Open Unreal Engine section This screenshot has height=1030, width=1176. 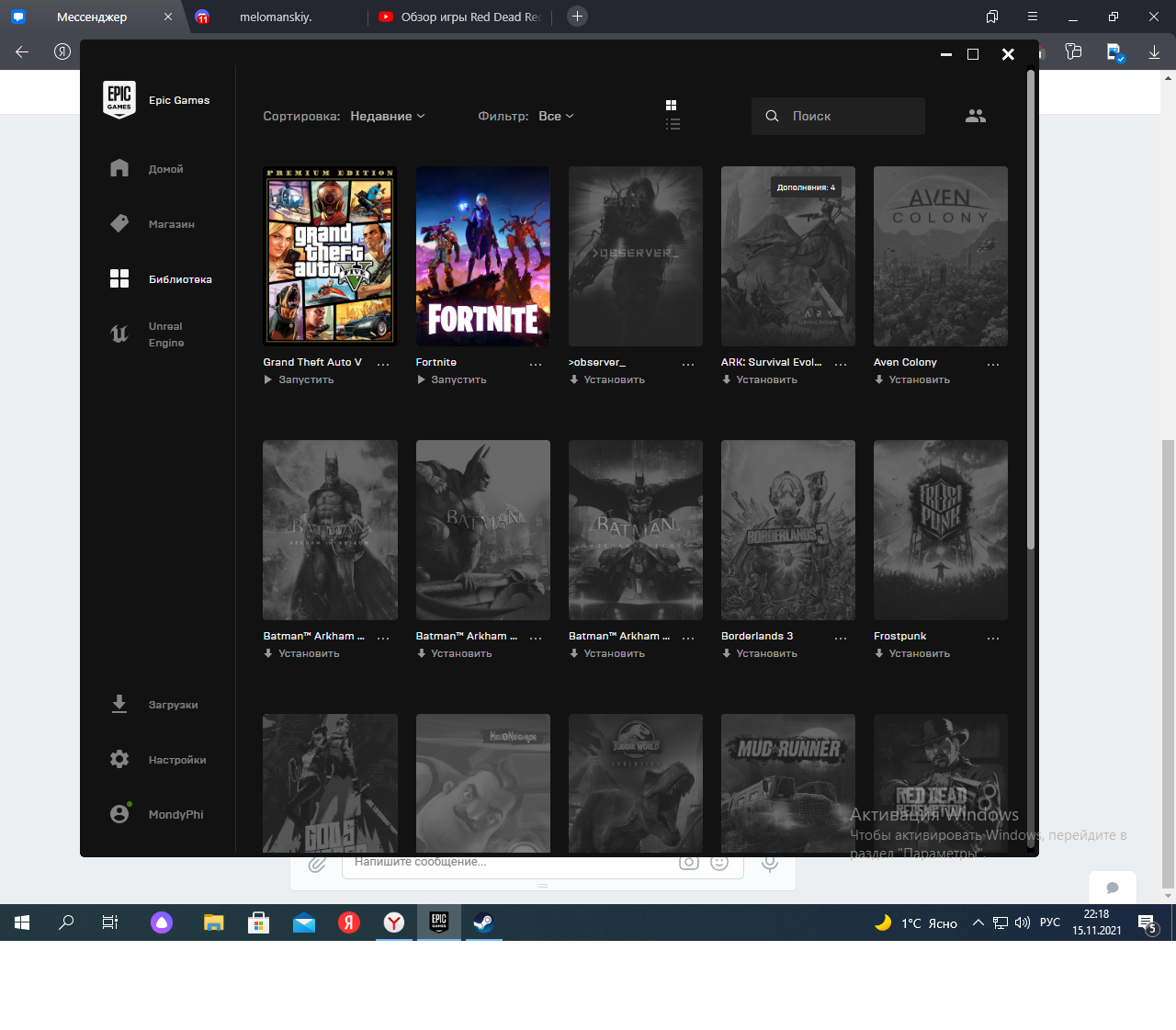[147, 334]
